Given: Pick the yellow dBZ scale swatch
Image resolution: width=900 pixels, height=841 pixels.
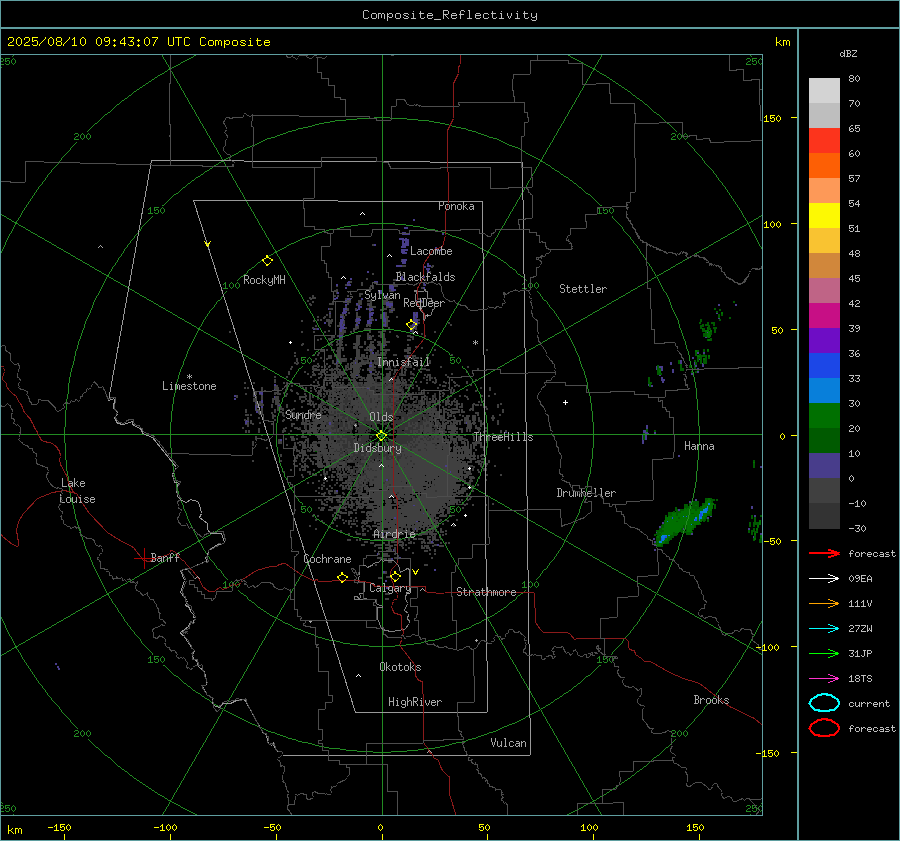Looking at the screenshot, I should [824, 216].
